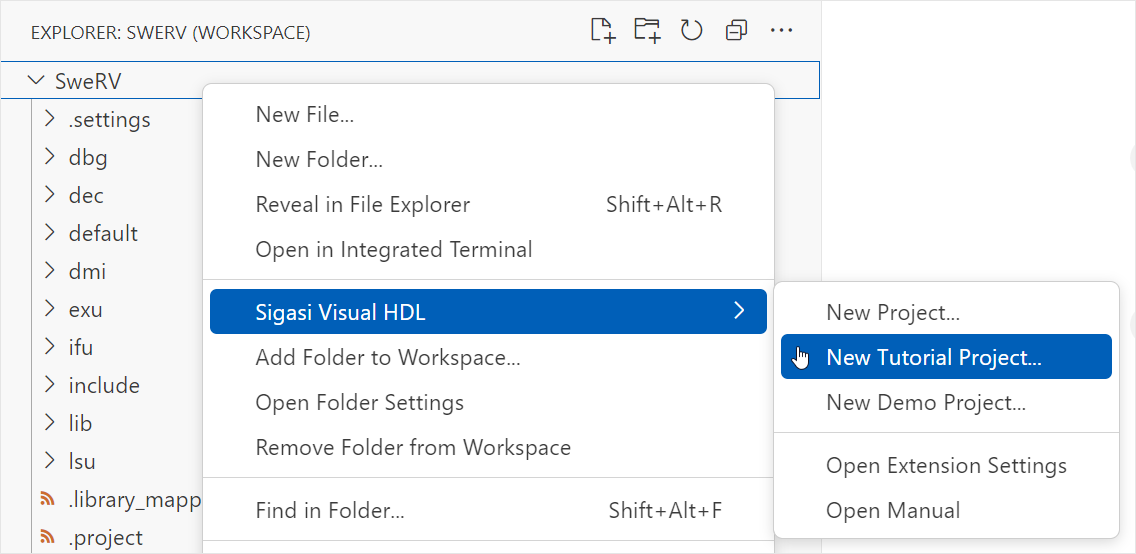Collapse the SweRV root folder
Screen dimensions: 1136x554
[x=35, y=80]
